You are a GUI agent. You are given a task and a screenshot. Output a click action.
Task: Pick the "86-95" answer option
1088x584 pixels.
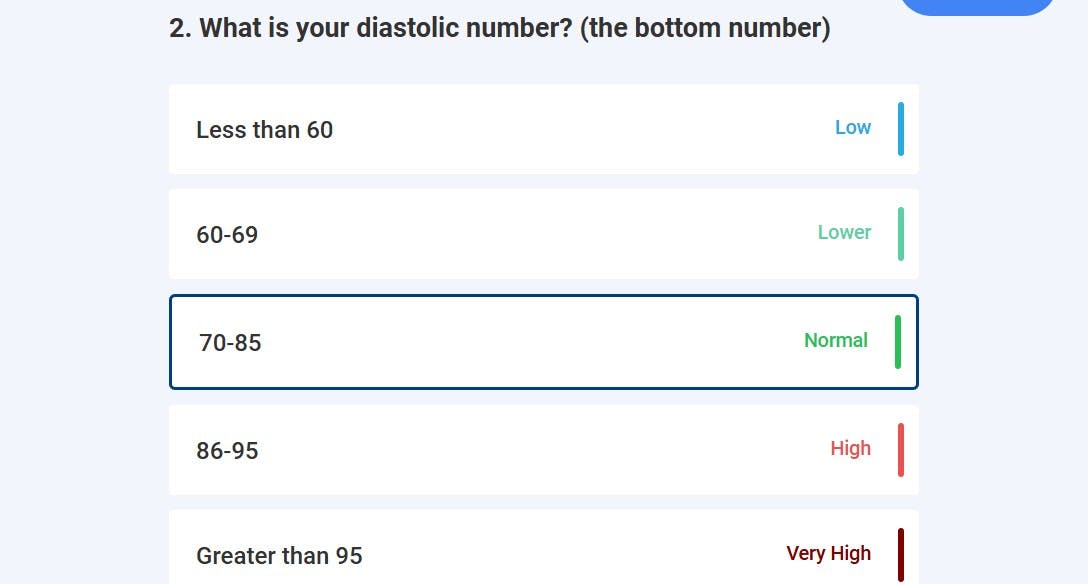click(544, 450)
